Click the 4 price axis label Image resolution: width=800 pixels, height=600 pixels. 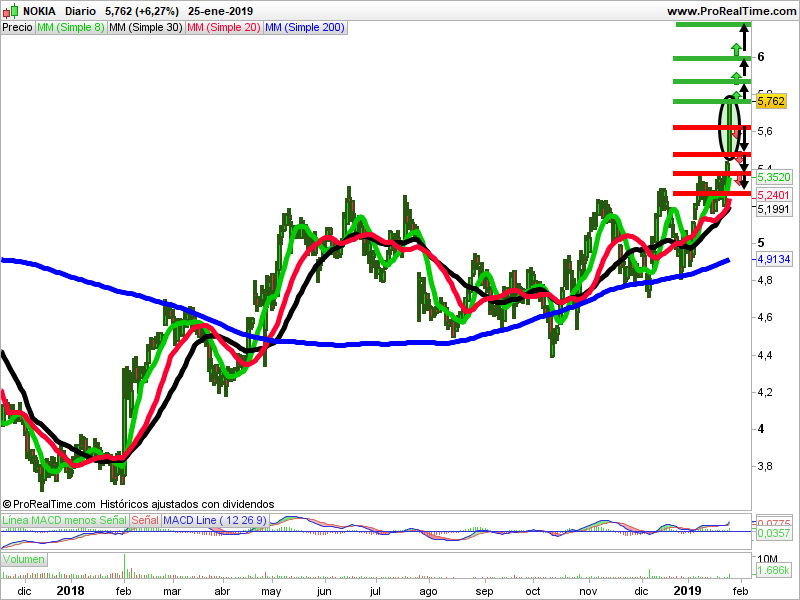click(x=761, y=429)
